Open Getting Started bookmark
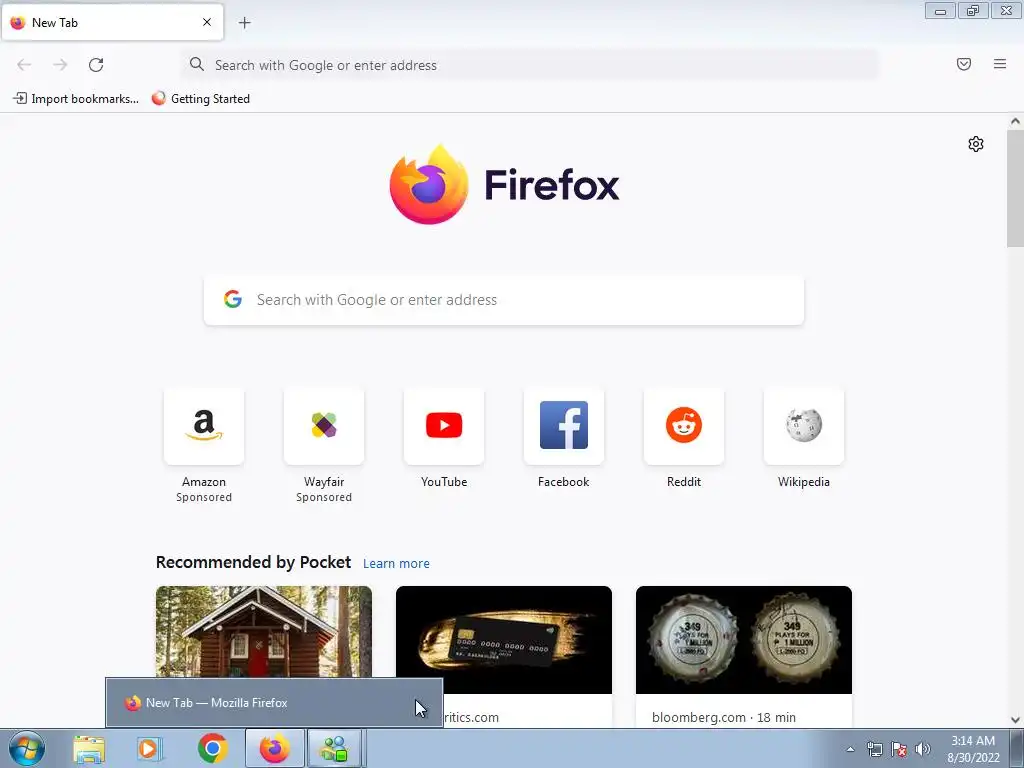 [200, 99]
